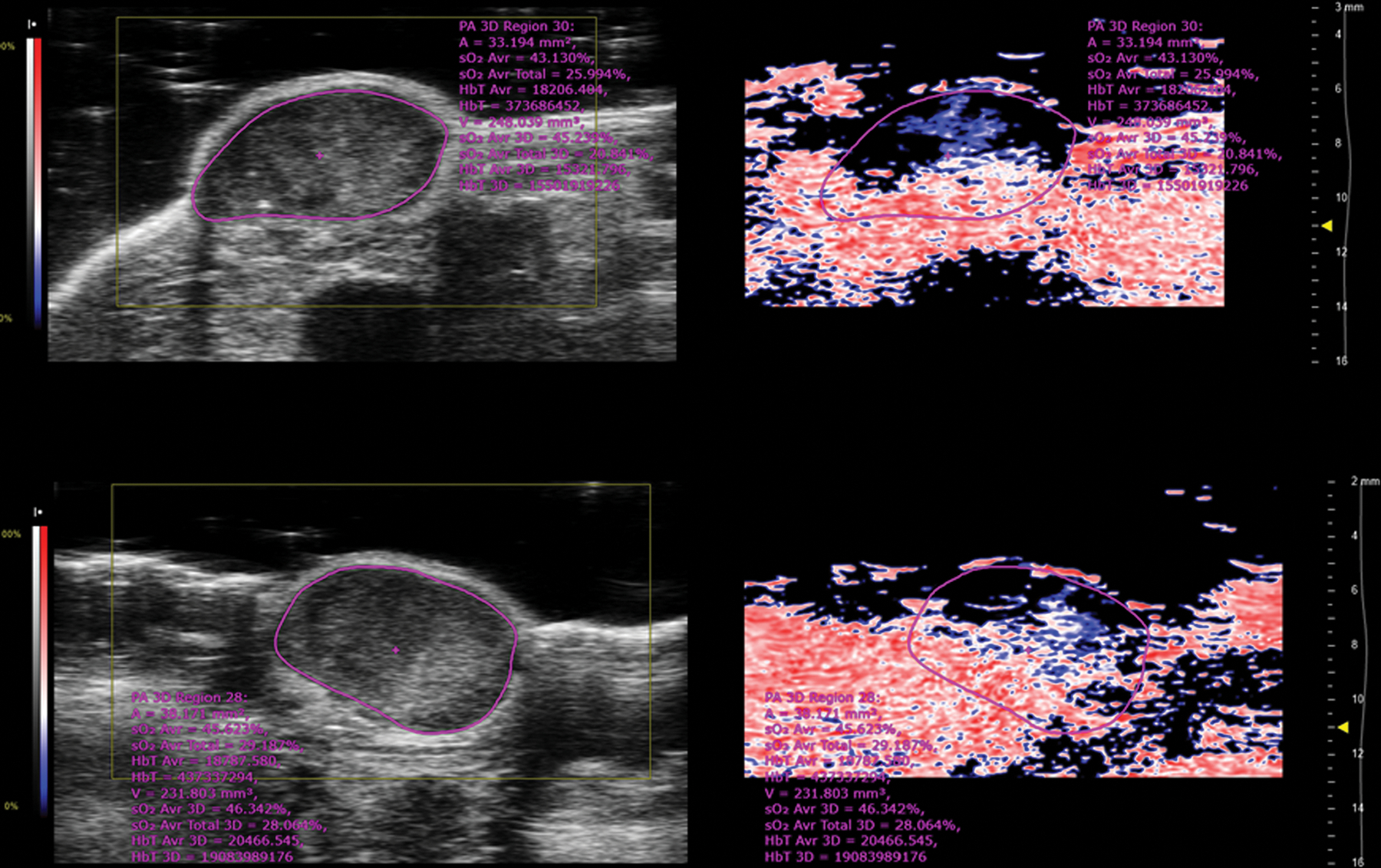Click 'sO2 Avr Total = 25.994%' in upper B-mode image
Screen dimensions: 1381x868
pyautogui.click(x=545, y=74)
